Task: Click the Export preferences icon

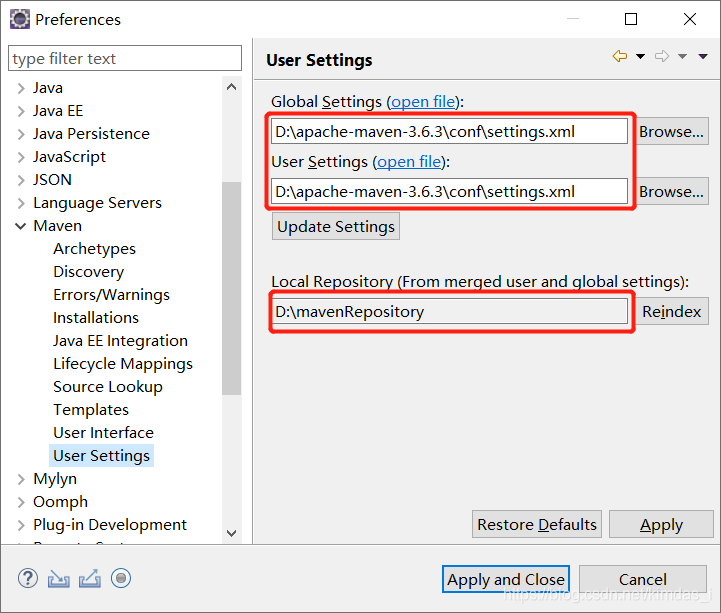Action: tap(90, 579)
